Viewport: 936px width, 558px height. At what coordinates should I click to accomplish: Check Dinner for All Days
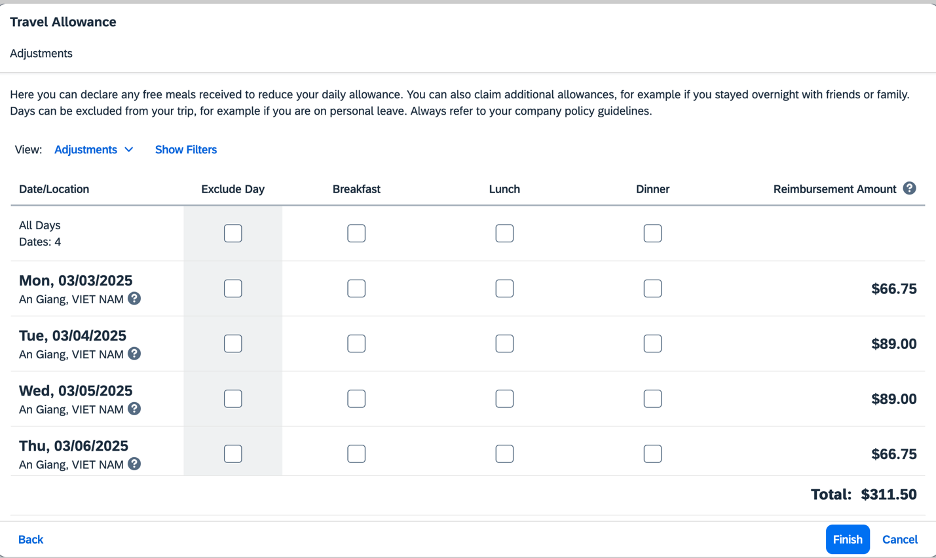point(652,233)
